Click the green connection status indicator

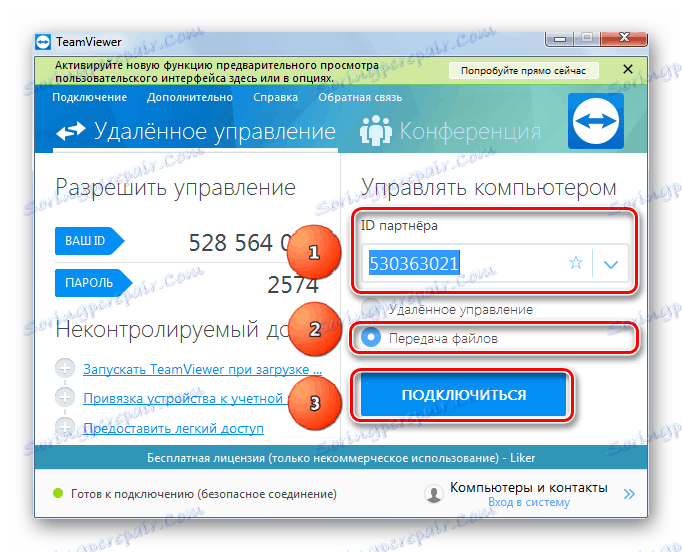[58, 493]
